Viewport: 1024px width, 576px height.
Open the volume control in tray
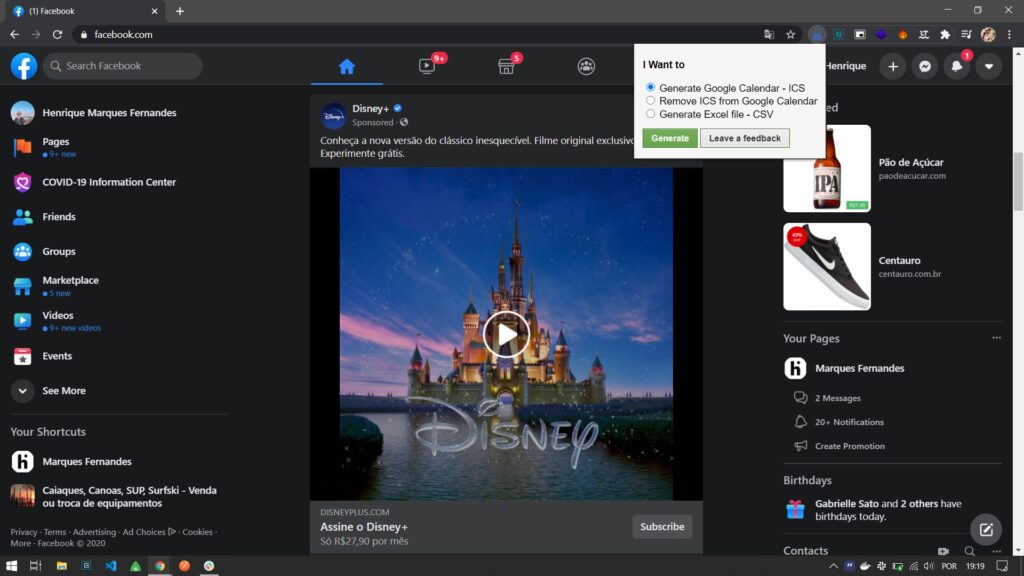pyautogui.click(x=929, y=566)
